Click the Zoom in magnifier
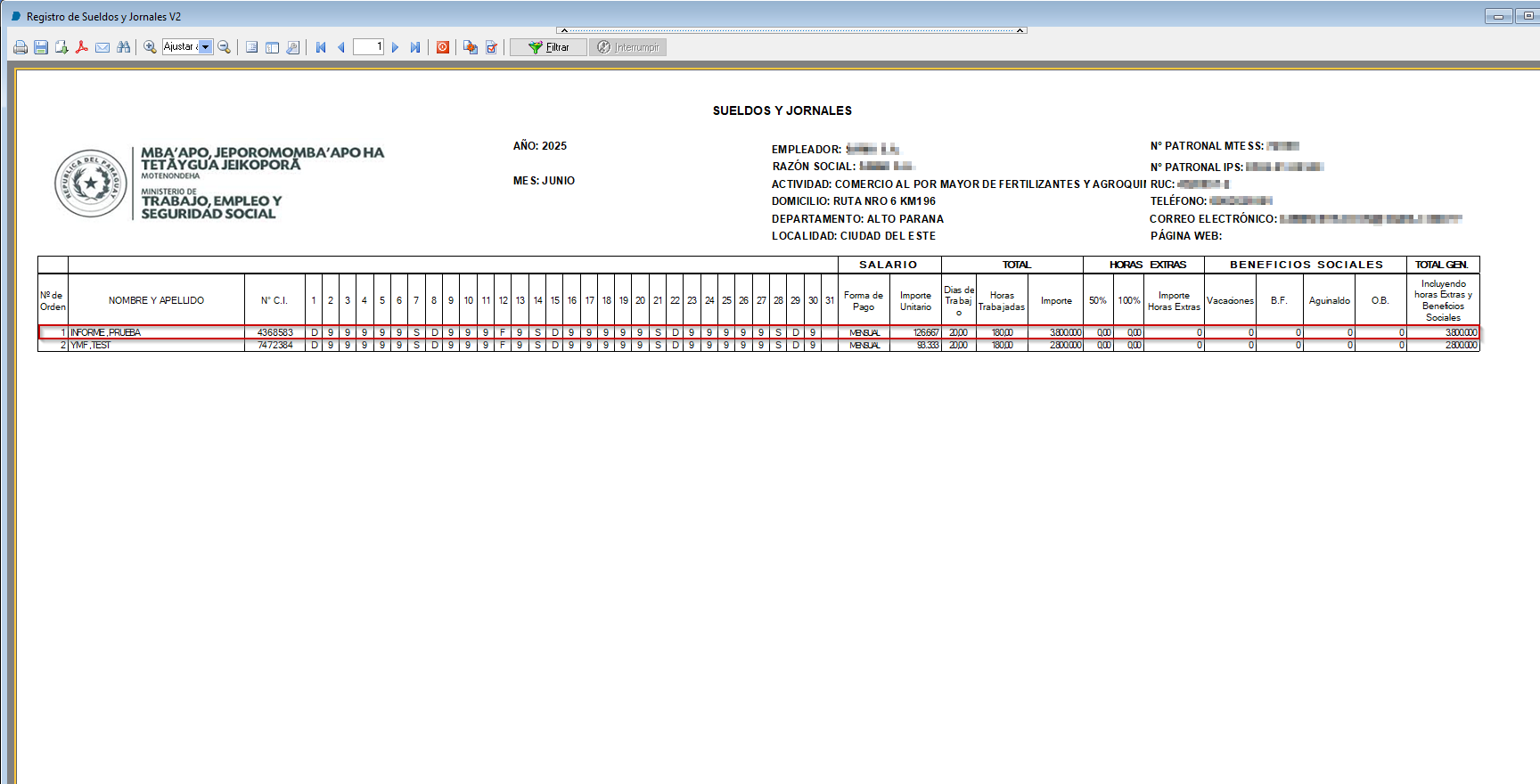This screenshot has width=1540, height=784. point(151,47)
